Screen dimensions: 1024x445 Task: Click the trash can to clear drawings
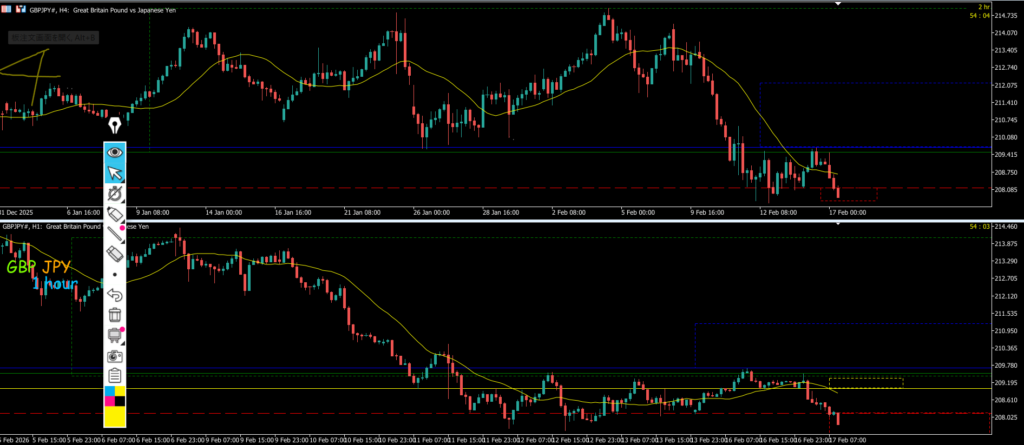click(x=115, y=315)
